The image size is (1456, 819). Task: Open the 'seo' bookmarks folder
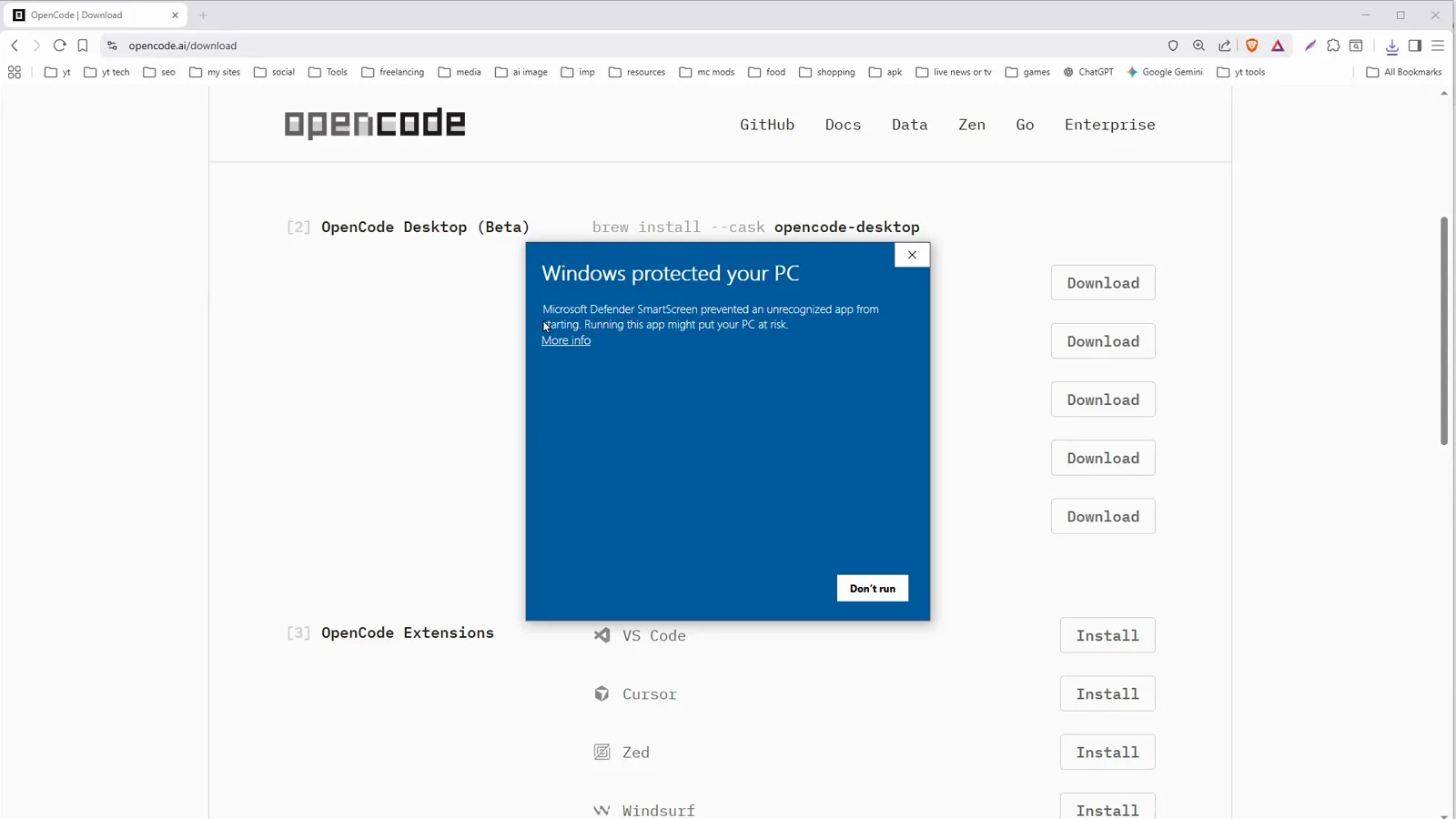(159, 72)
